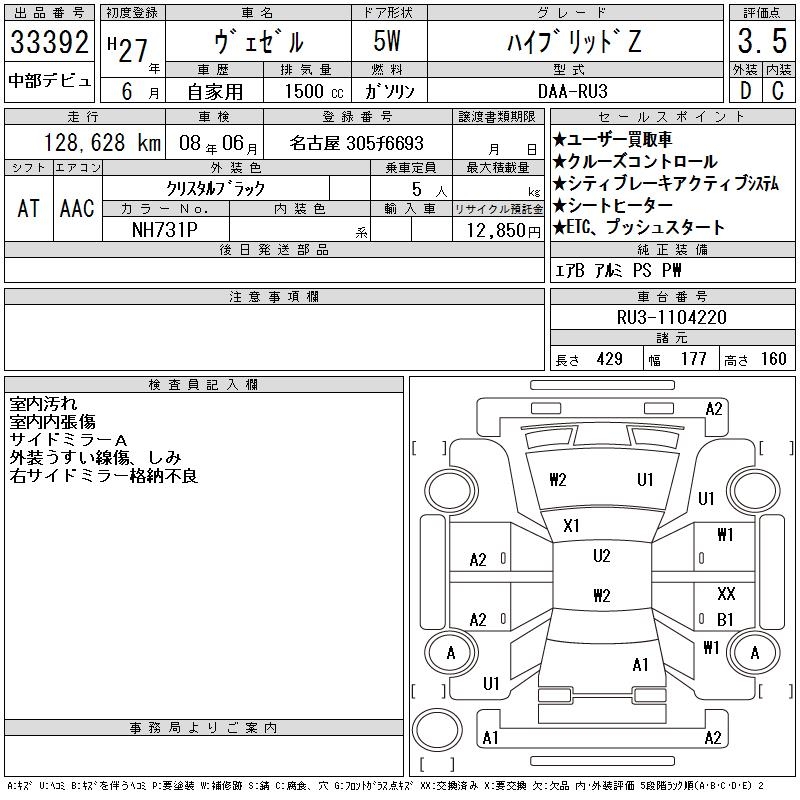
Task: Select sales point ★シティブレーキアクティブシステム
Action: (665, 183)
